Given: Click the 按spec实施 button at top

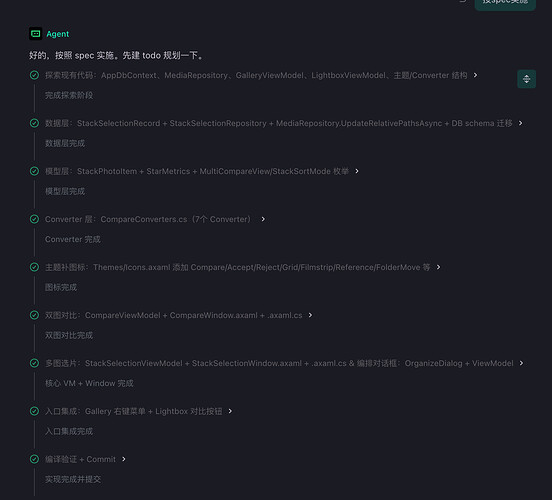Looking at the screenshot, I should pos(505,4).
